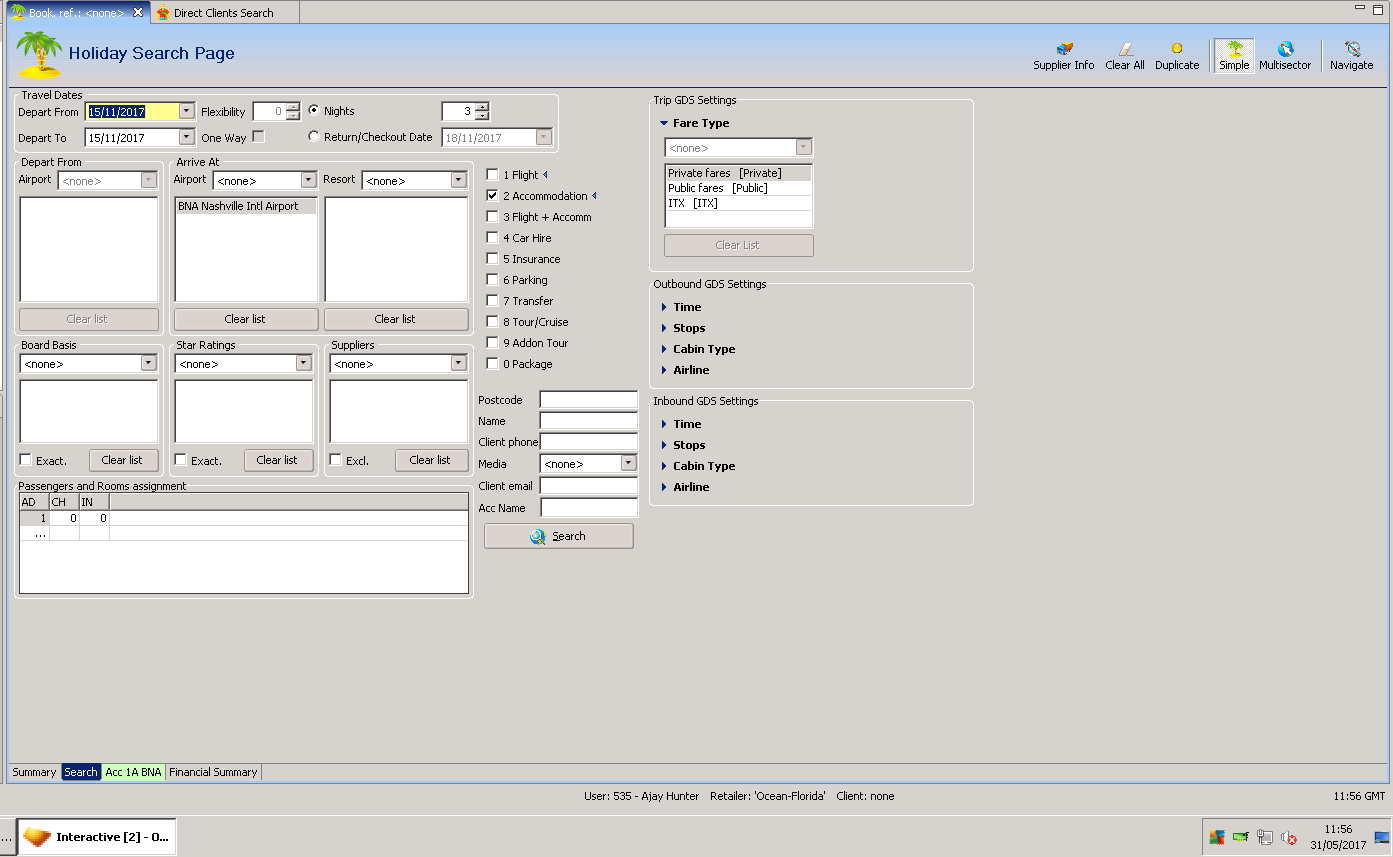The image size is (1393, 857).
Task: Open the Depart From date dropdown
Action: click(x=186, y=112)
